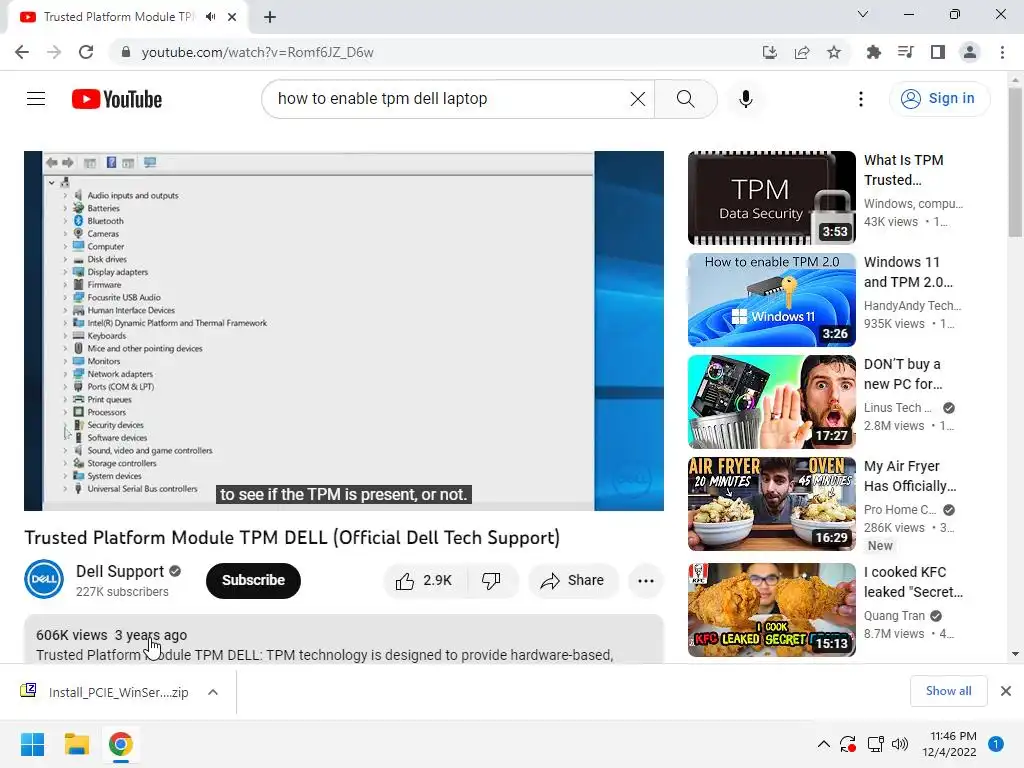Open Windows Start menu
The image size is (1024, 768).
(x=33, y=744)
